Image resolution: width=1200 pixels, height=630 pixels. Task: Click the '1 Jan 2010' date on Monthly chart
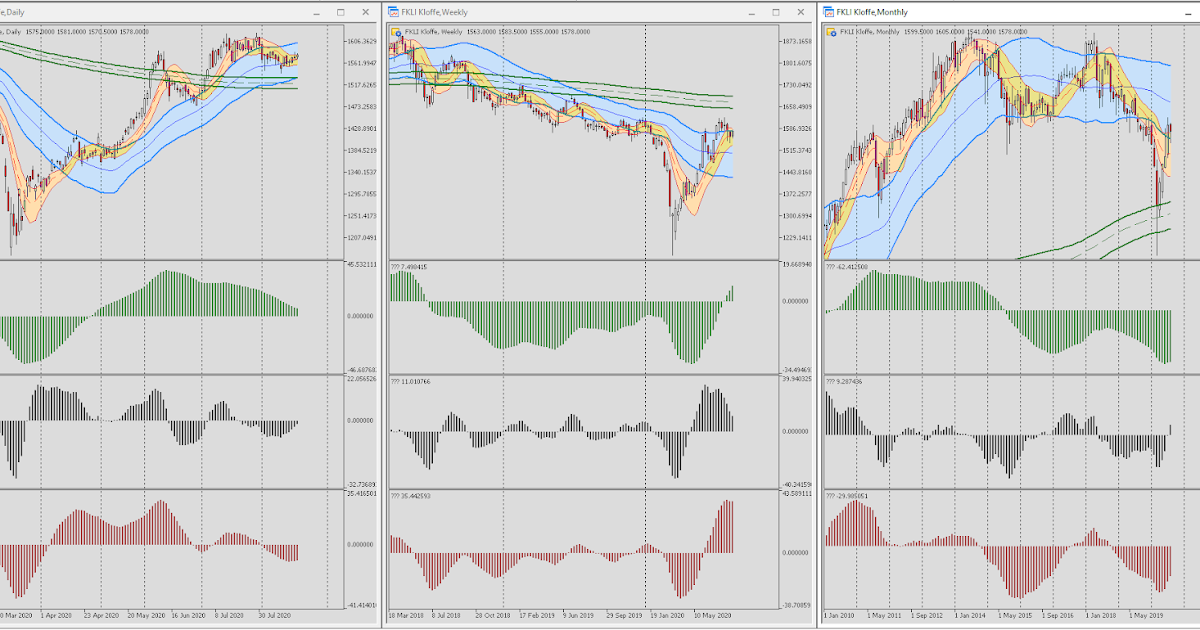[x=841, y=618]
